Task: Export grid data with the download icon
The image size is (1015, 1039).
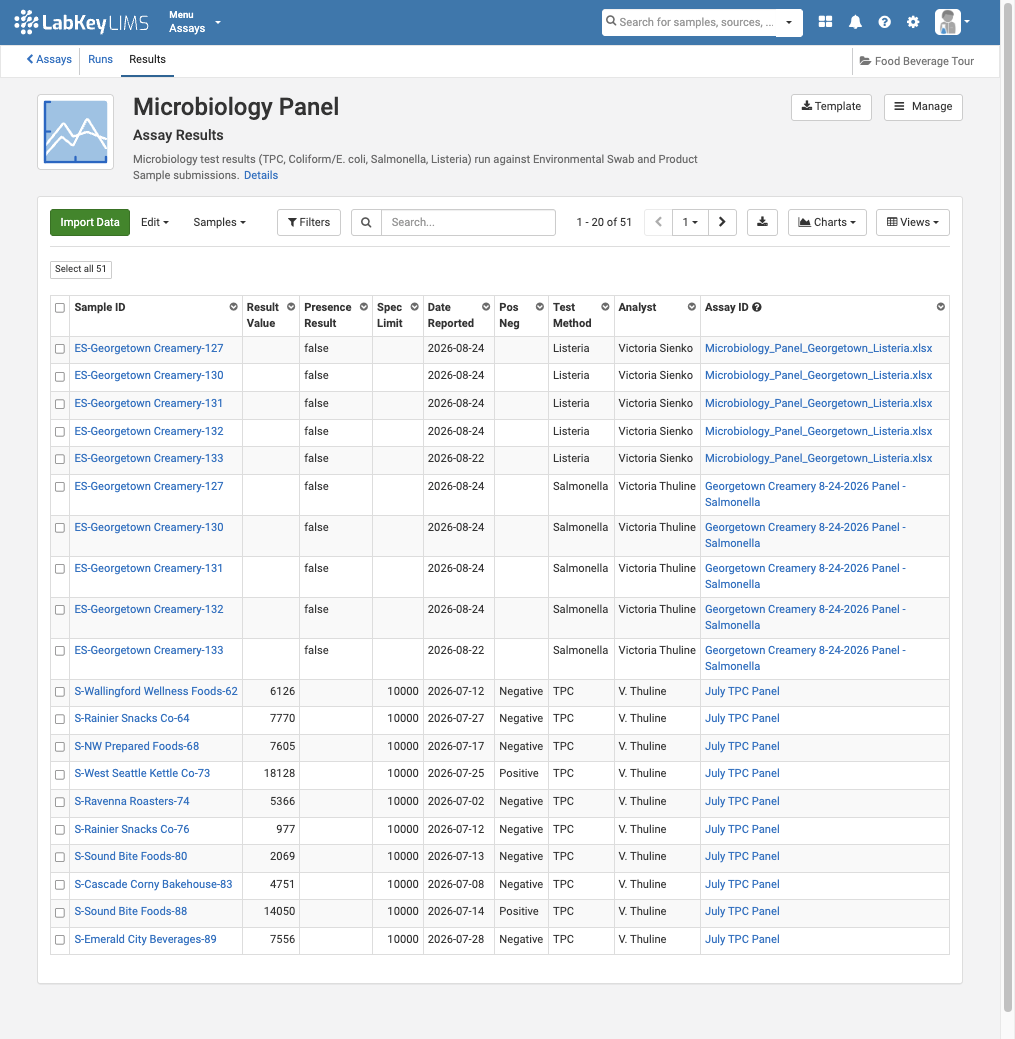Action: [763, 223]
